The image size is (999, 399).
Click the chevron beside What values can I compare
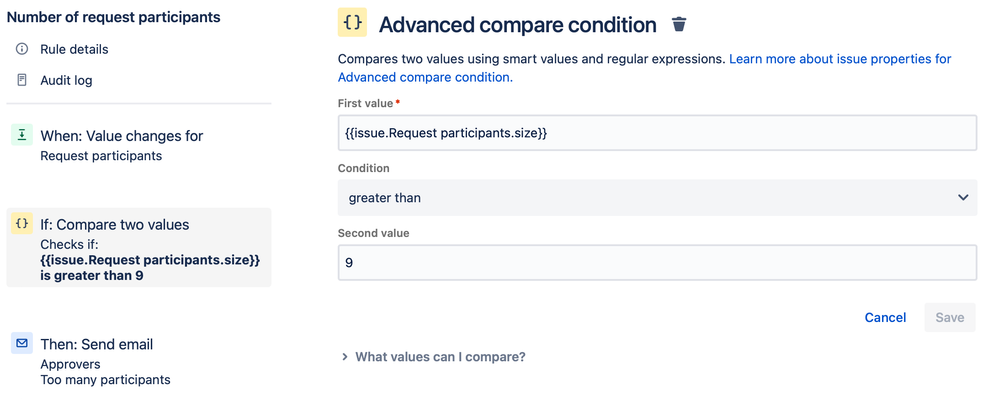tap(345, 357)
